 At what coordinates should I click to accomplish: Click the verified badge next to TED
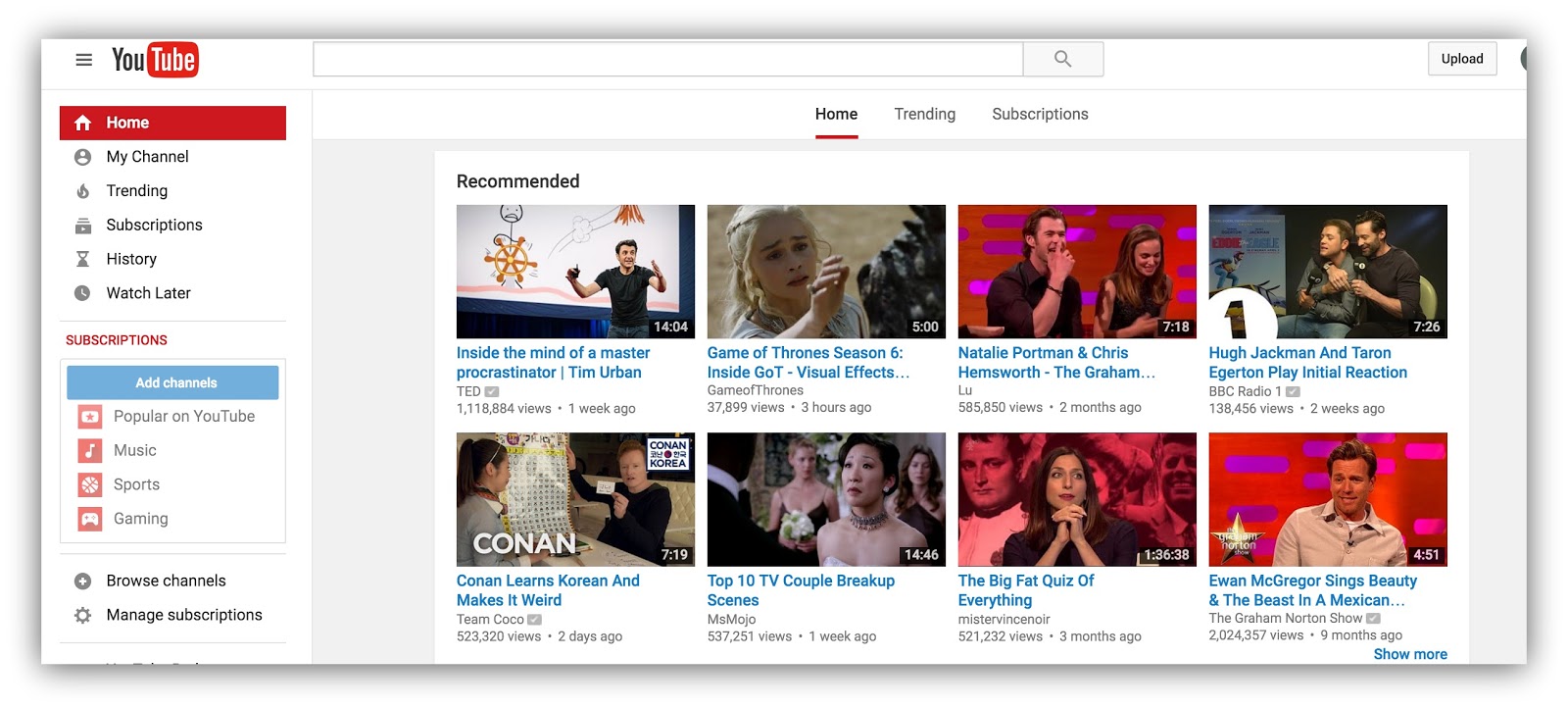click(x=492, y=391)
